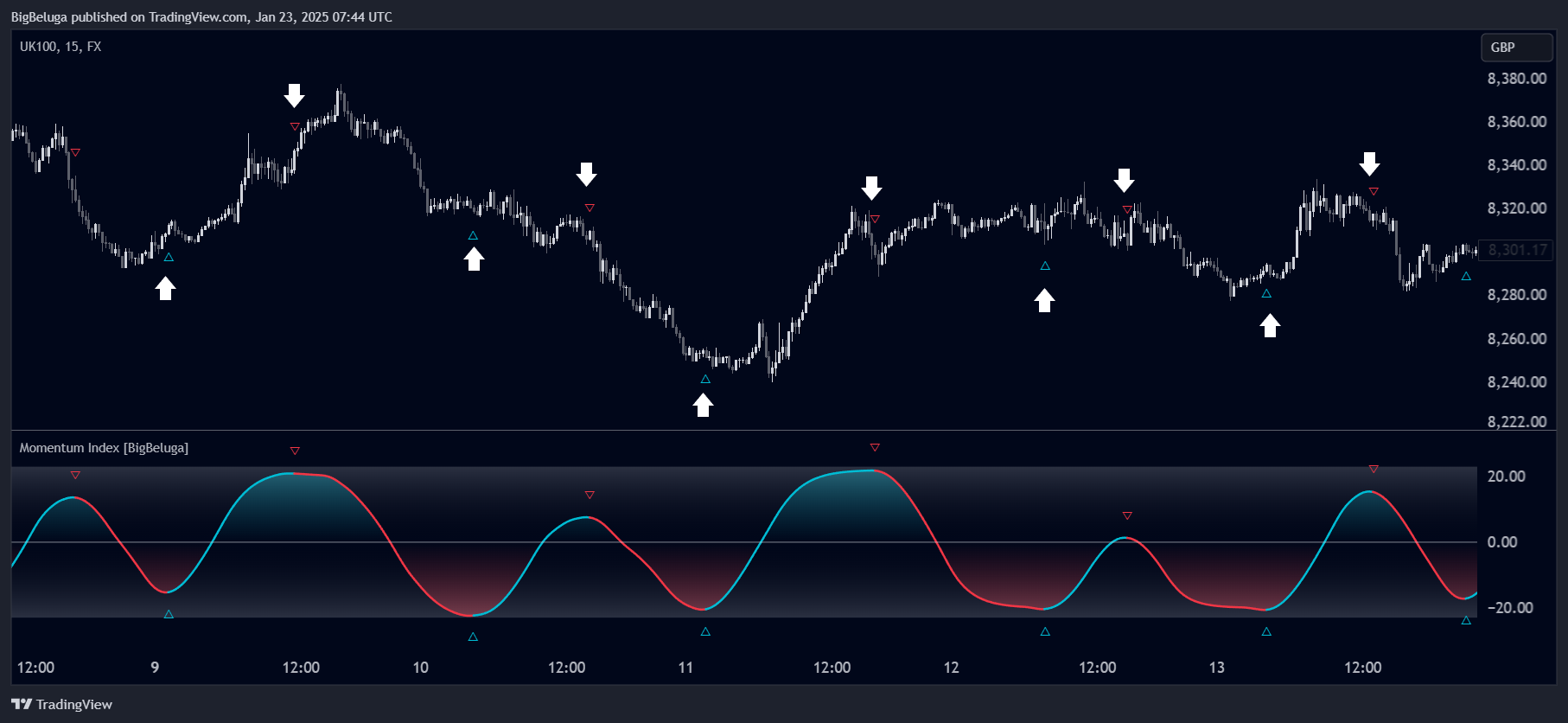Click cyan triangle marker below the lowest price candles
The image size is (1568, 723).
click(x=705, y=380)
